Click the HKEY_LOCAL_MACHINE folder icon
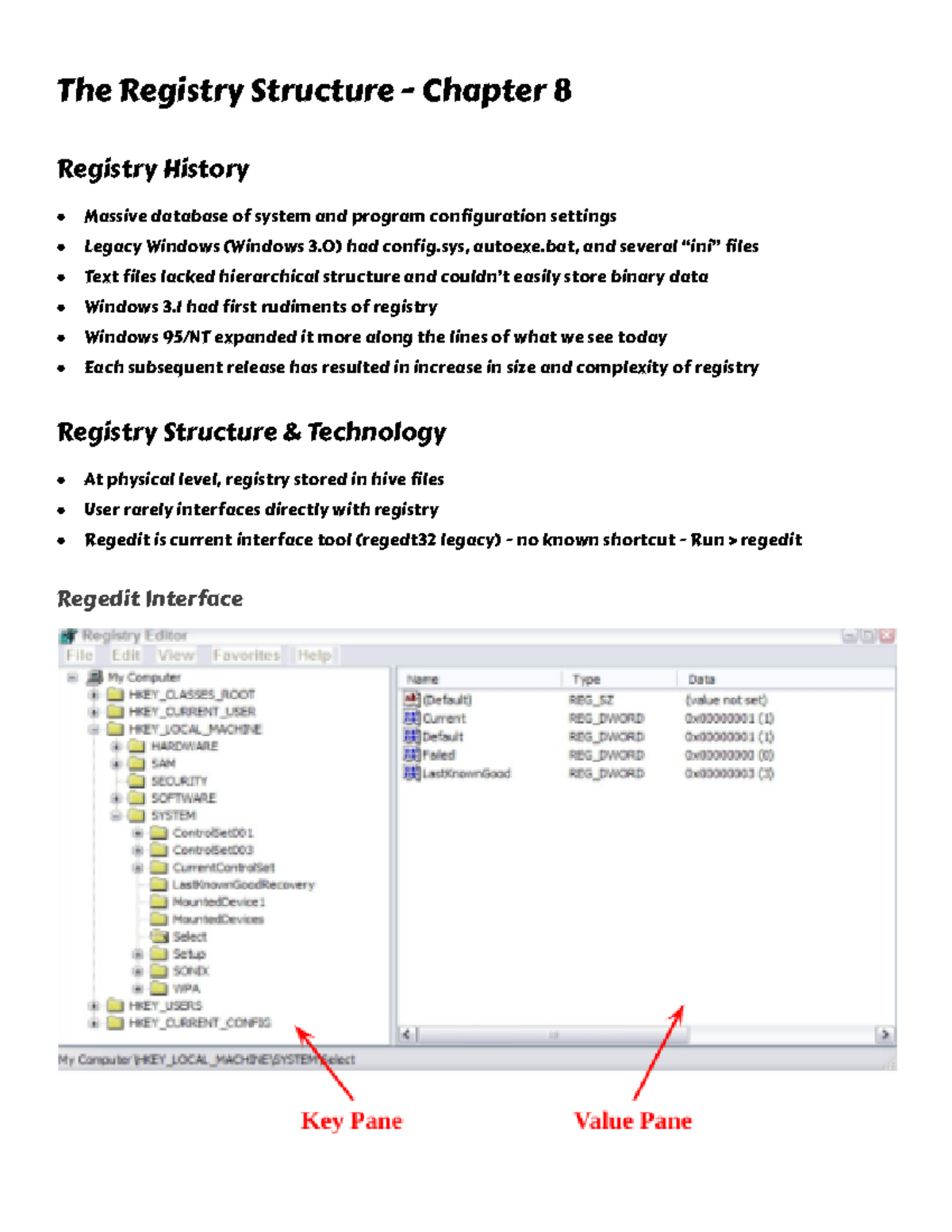Image resolution: width=952 pixels, height=1232 pixels. tap(115, 730)
